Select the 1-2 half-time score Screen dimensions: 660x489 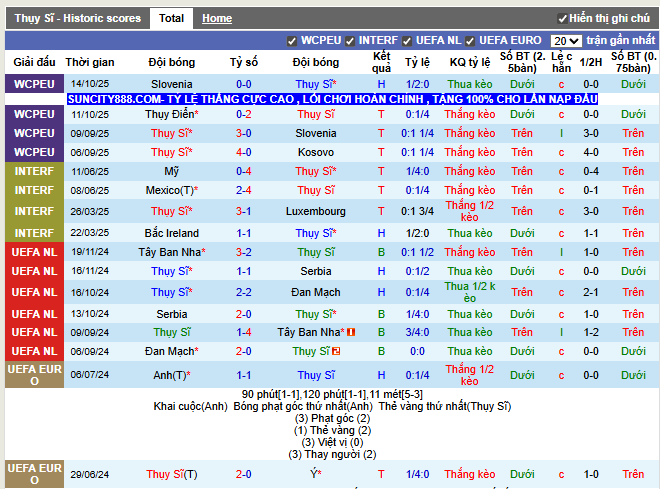(x=591, y=332)
